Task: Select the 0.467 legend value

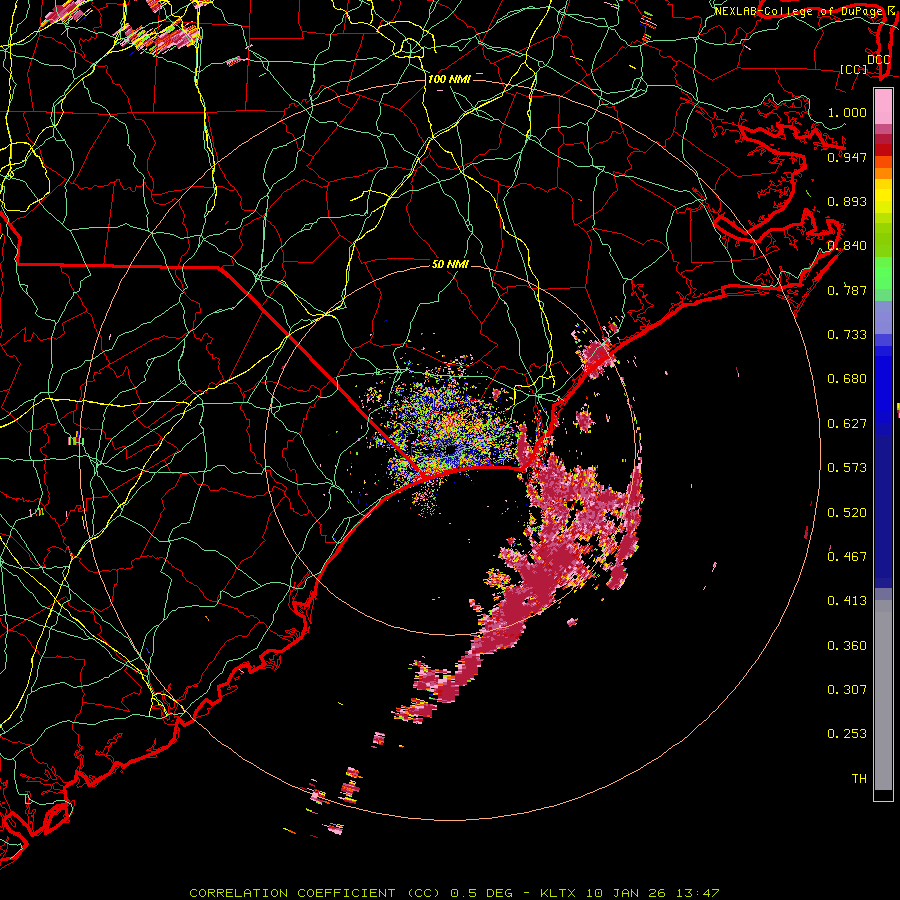Action: [x=847, y=557]
